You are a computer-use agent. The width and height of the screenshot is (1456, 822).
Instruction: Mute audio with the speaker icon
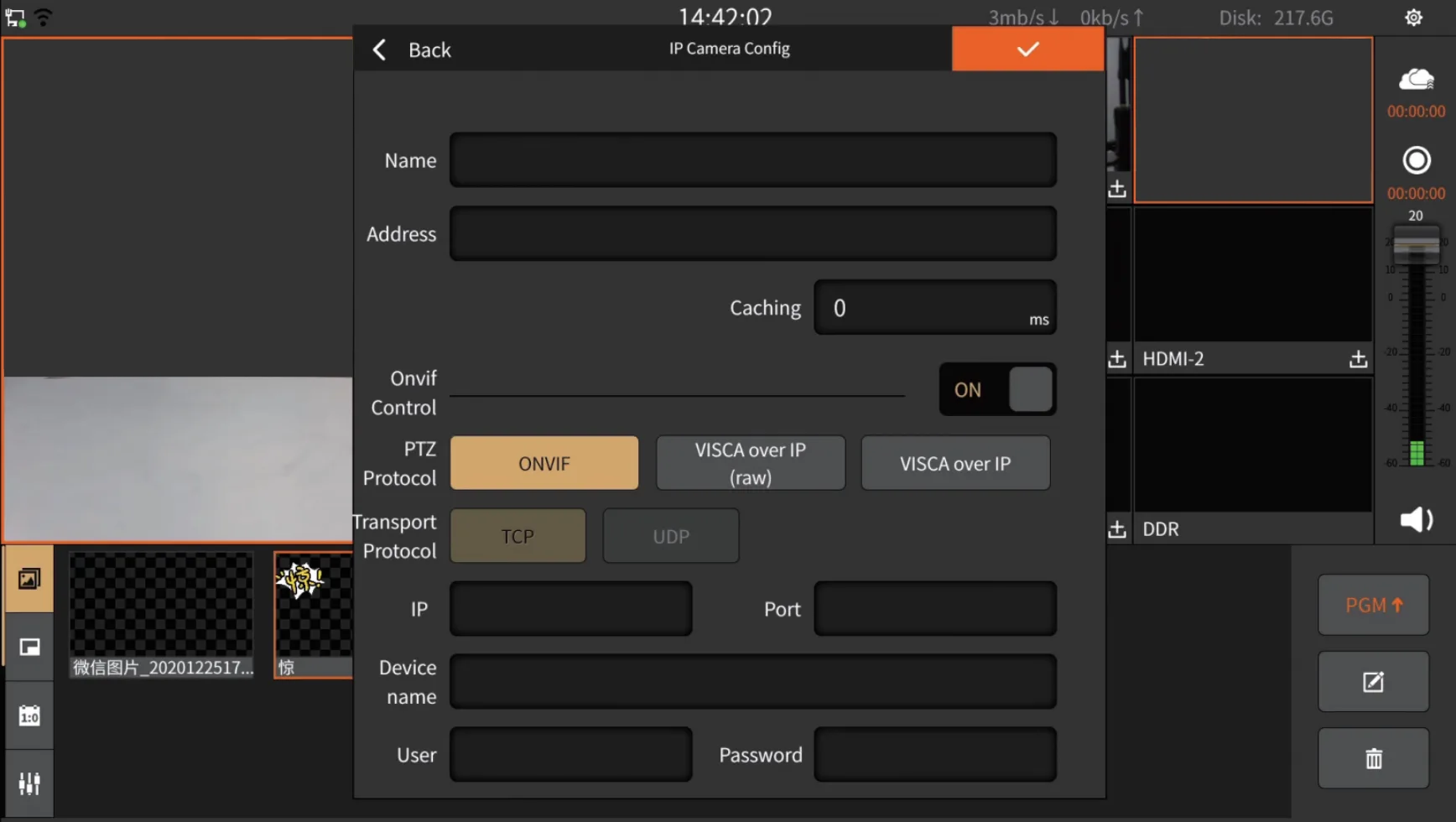pyautogui.click(x=1416, y=520)
